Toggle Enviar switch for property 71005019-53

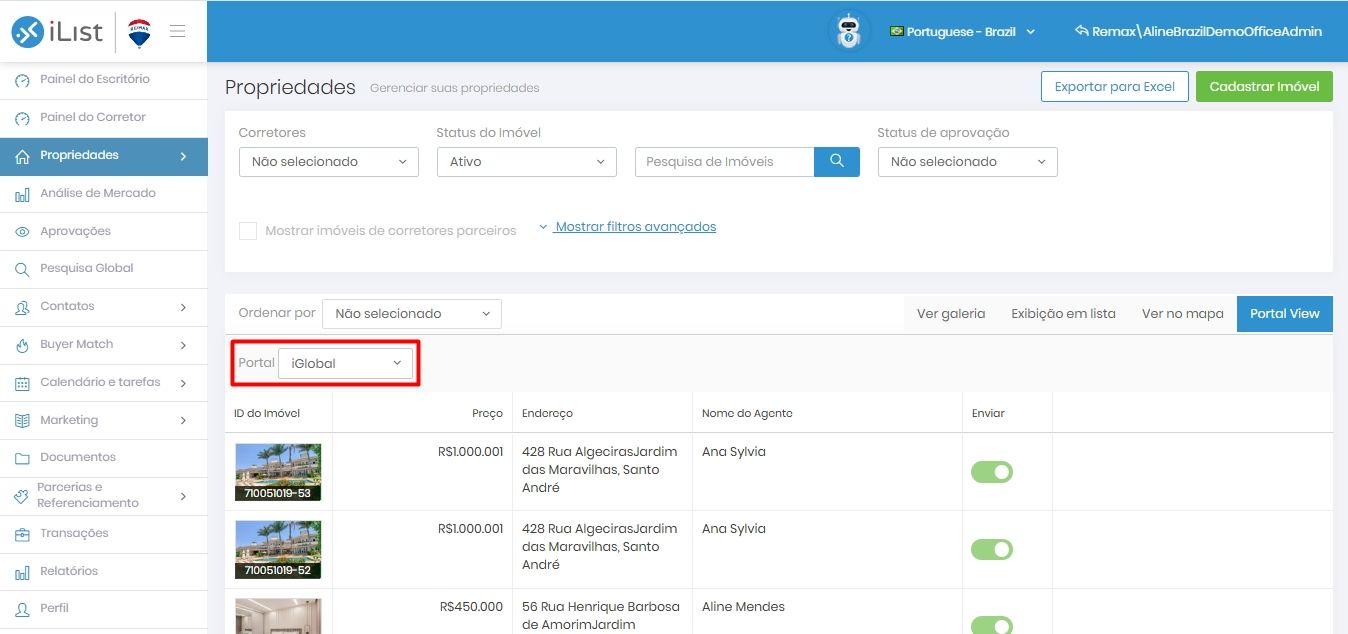click(992, 472)
